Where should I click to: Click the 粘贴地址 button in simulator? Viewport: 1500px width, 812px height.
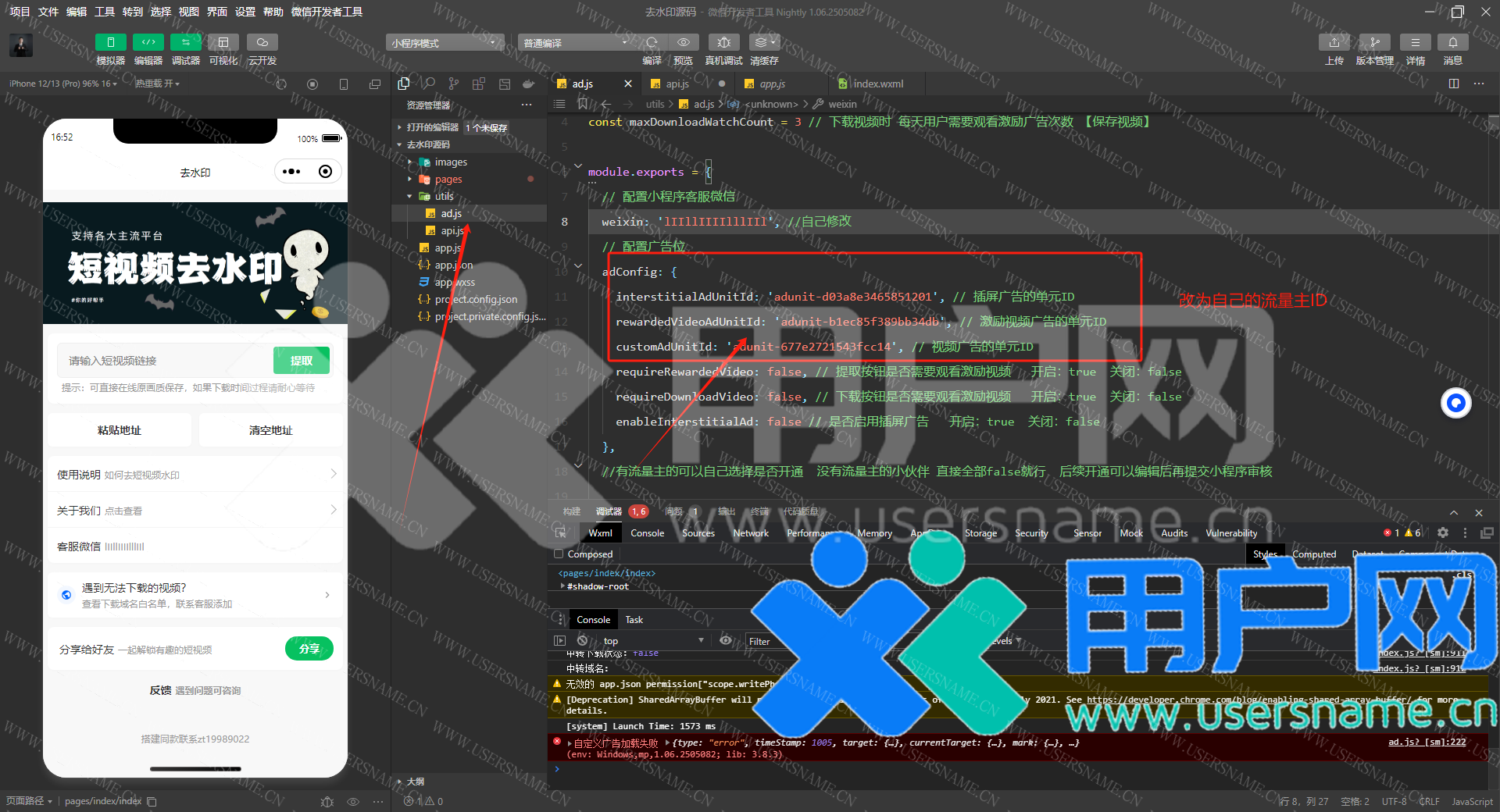[x=120, y=430]
